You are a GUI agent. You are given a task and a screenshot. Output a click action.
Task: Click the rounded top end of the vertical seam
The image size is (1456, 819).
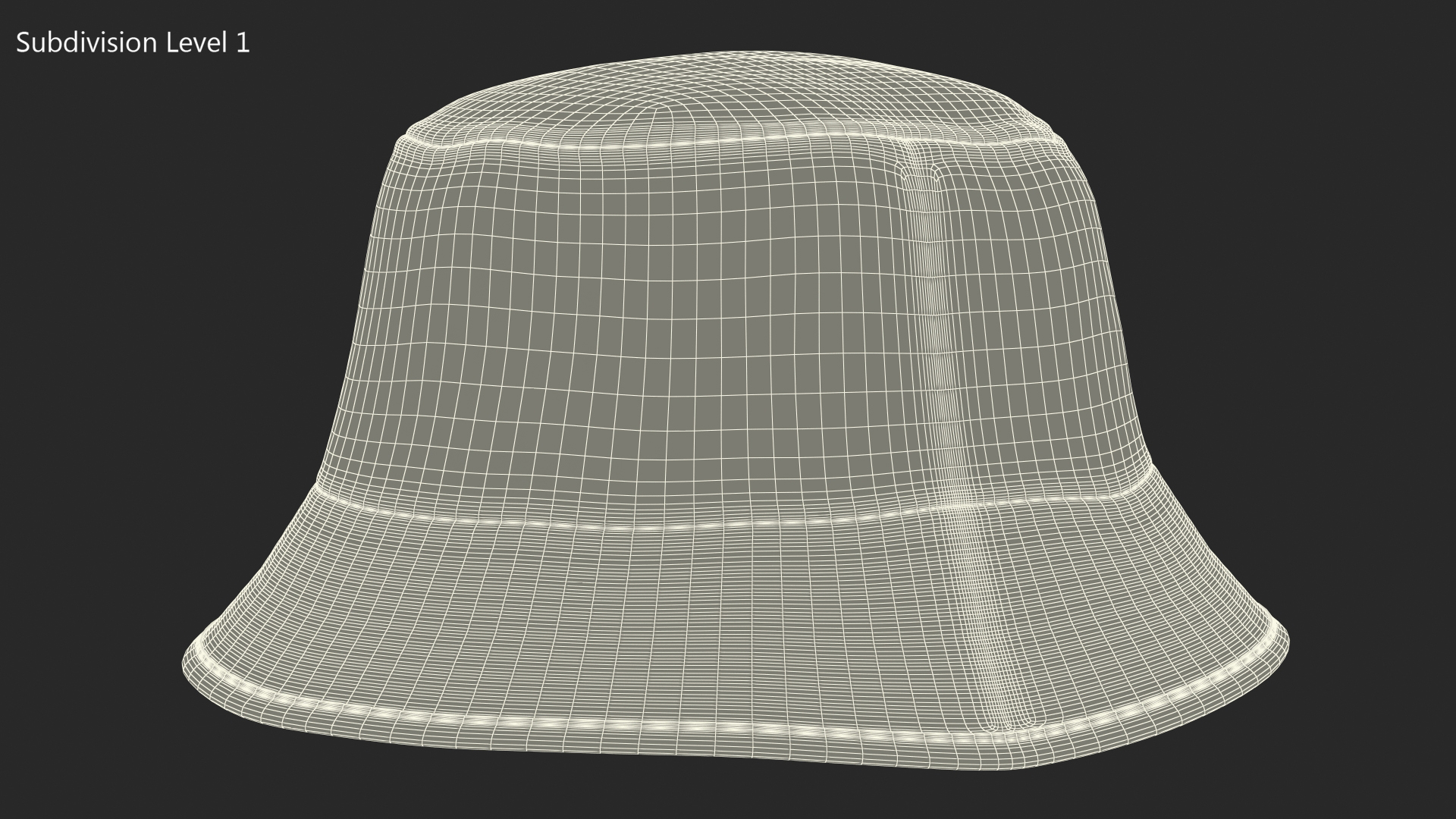[x=920, y=173]
